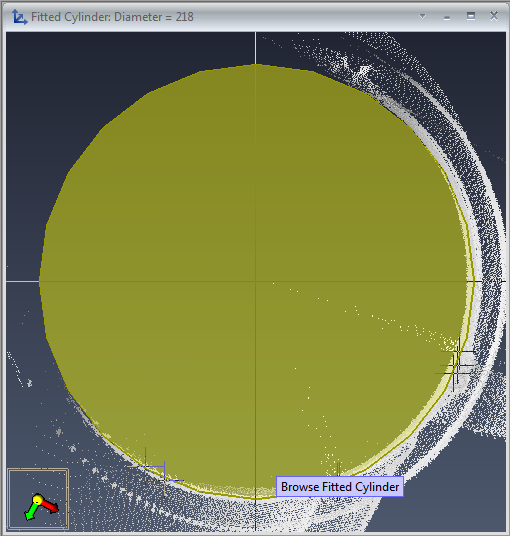
Task: Click the green arrow of the axis triad
Action: coord(31,511)
